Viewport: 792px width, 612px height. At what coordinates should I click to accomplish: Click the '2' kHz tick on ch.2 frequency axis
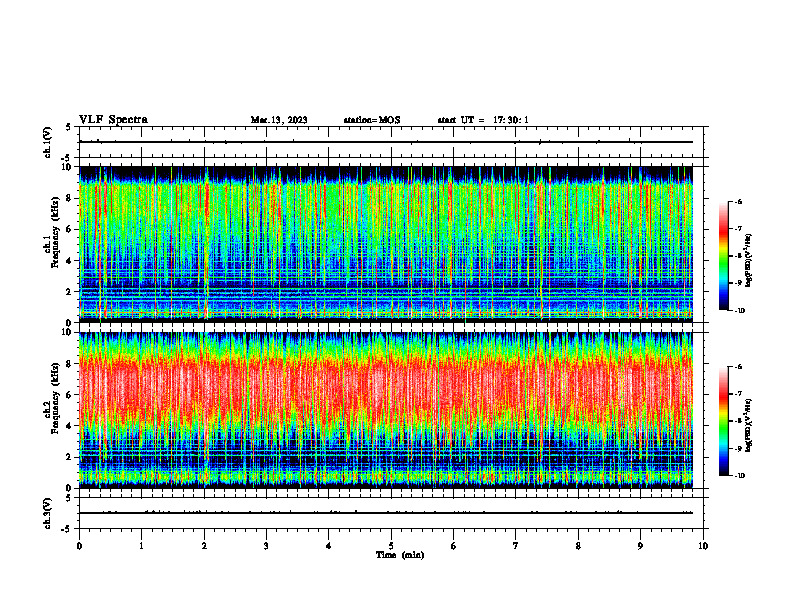(69, 457)
